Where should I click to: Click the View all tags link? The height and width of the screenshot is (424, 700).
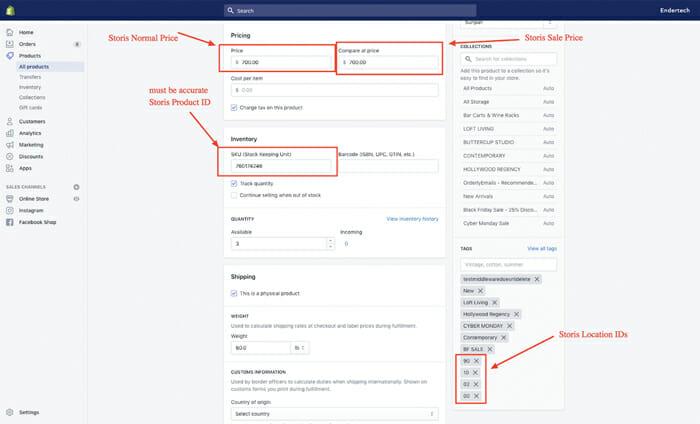(x=541, y=248)
